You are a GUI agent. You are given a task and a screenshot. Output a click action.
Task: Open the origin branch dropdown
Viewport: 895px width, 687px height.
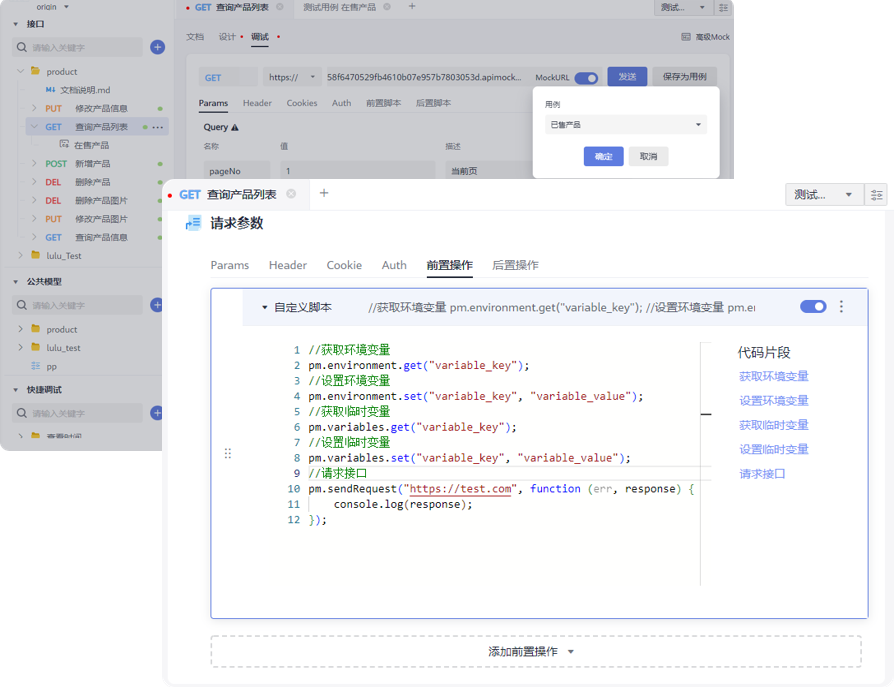tap(53, 7)
